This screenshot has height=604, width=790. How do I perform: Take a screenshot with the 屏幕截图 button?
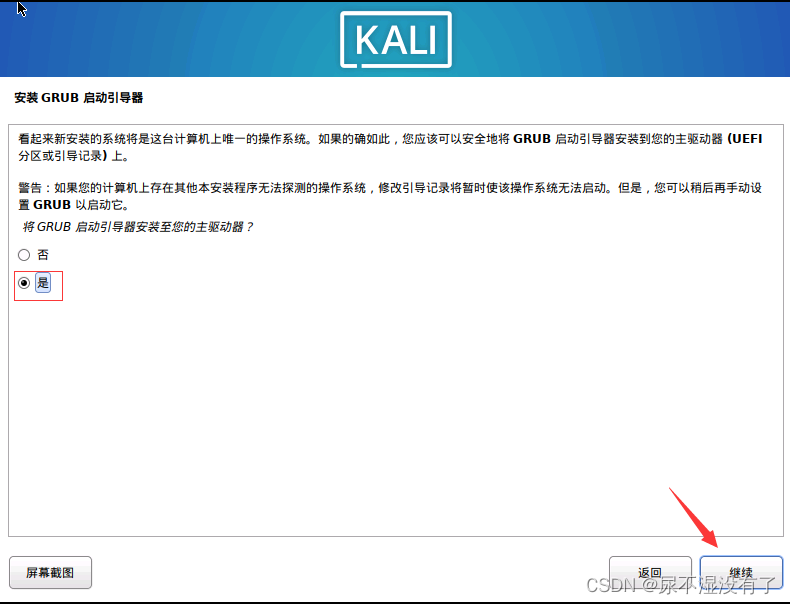click(x=50, y=572)
